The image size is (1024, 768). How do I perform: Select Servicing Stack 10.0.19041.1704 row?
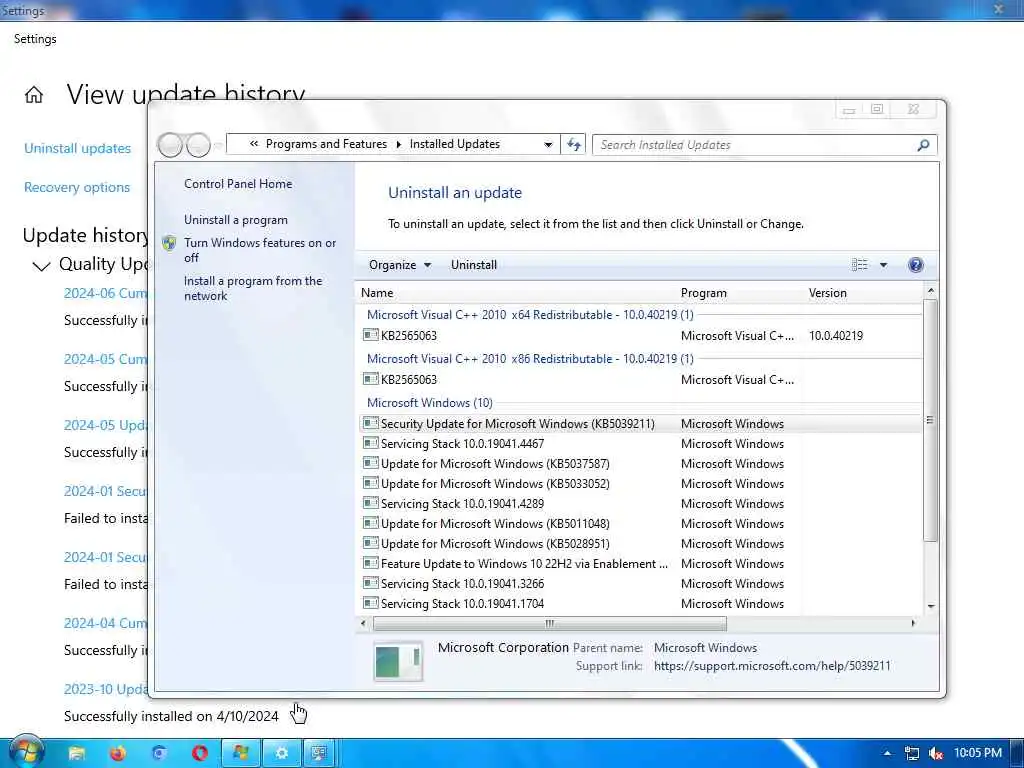(640, 603)
